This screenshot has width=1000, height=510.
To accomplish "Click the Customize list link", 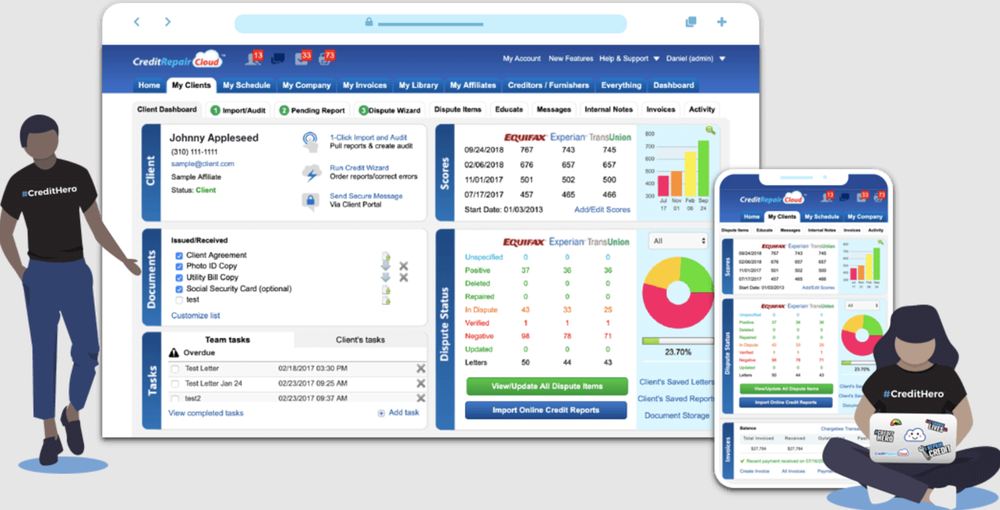I will pyautogui.click(x=196, y=316).
